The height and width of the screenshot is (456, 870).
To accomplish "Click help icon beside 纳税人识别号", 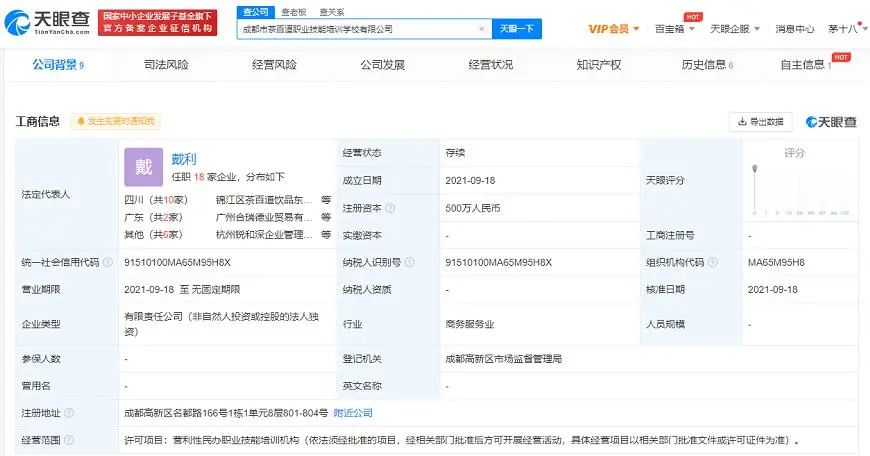I will pos(409,262).
